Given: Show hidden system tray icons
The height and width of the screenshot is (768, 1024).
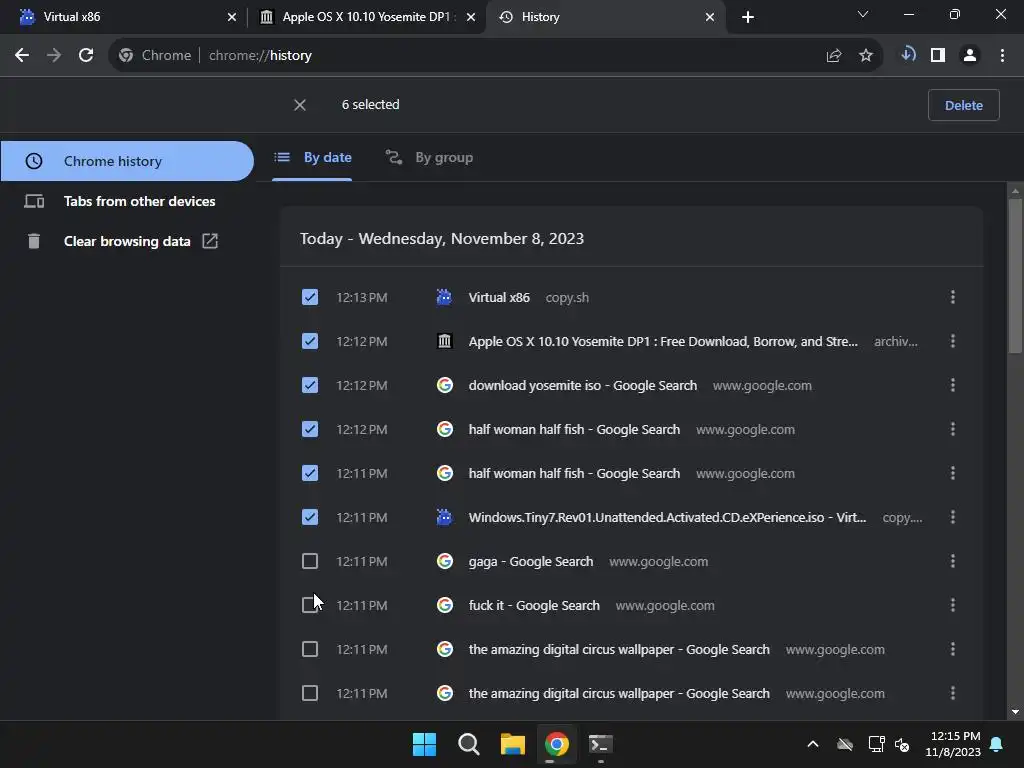Looking at the screenshot, I should (x=812, y=744).
